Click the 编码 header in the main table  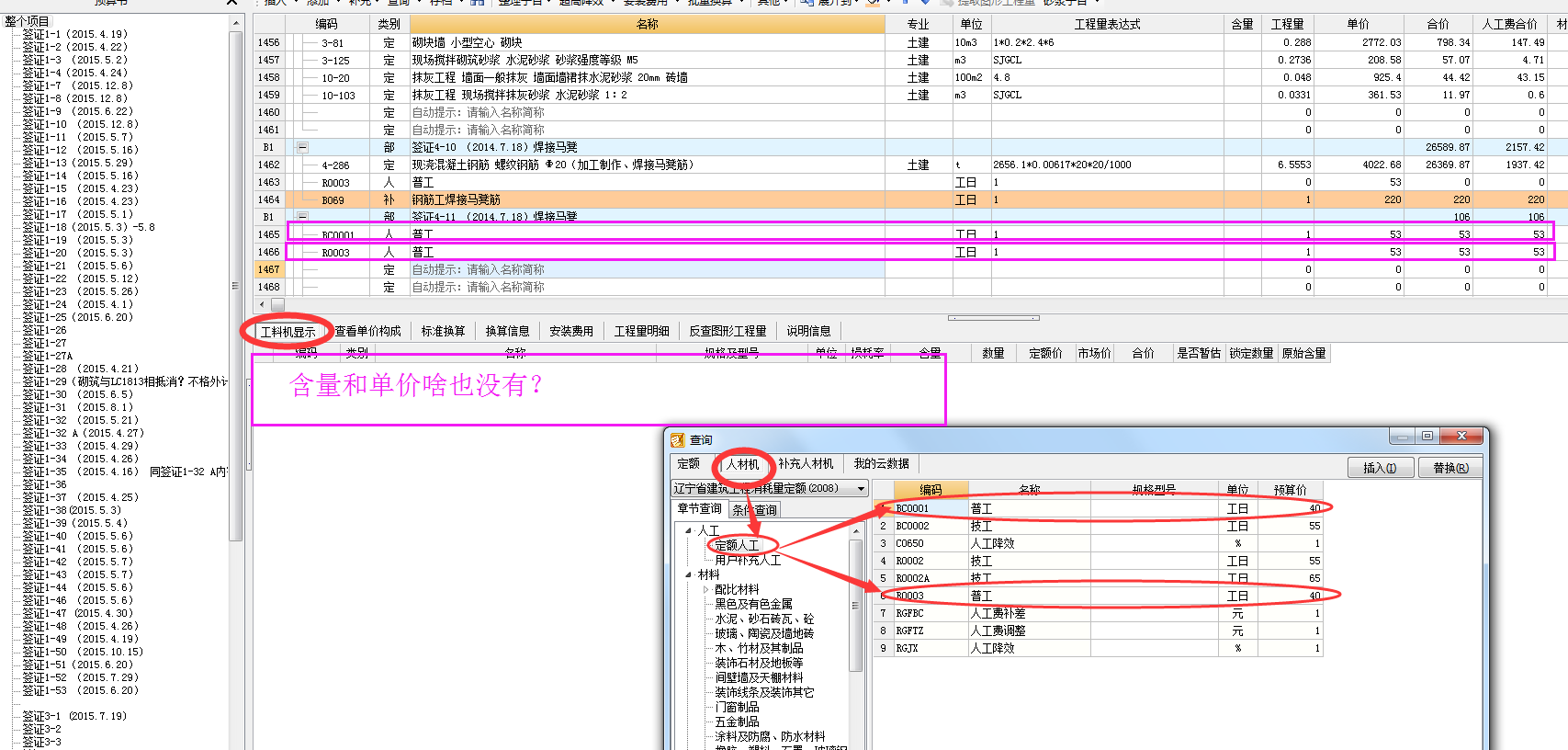326,24
